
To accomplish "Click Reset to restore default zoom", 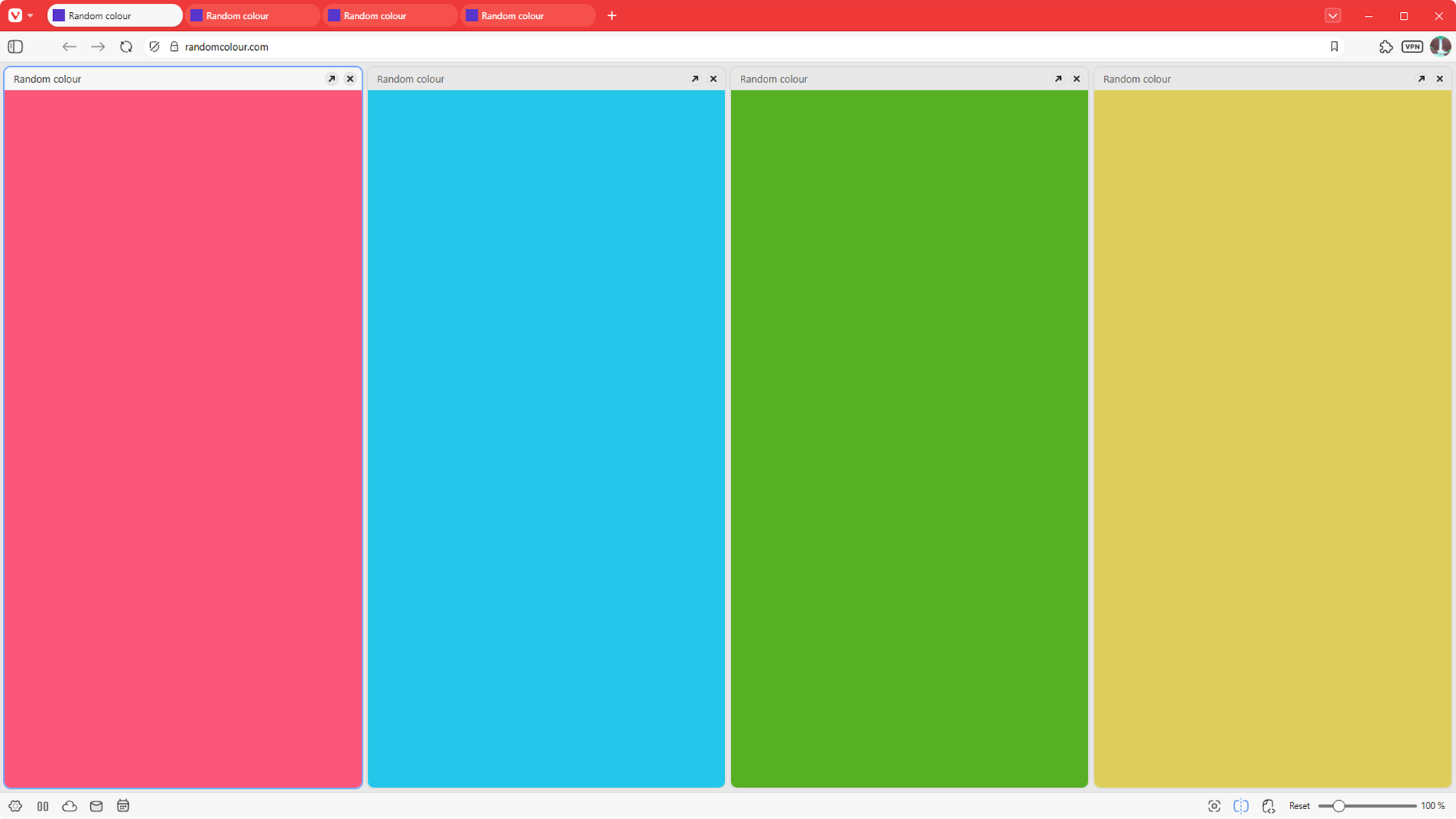I will pyautogui.click(x=1299, y=806).
